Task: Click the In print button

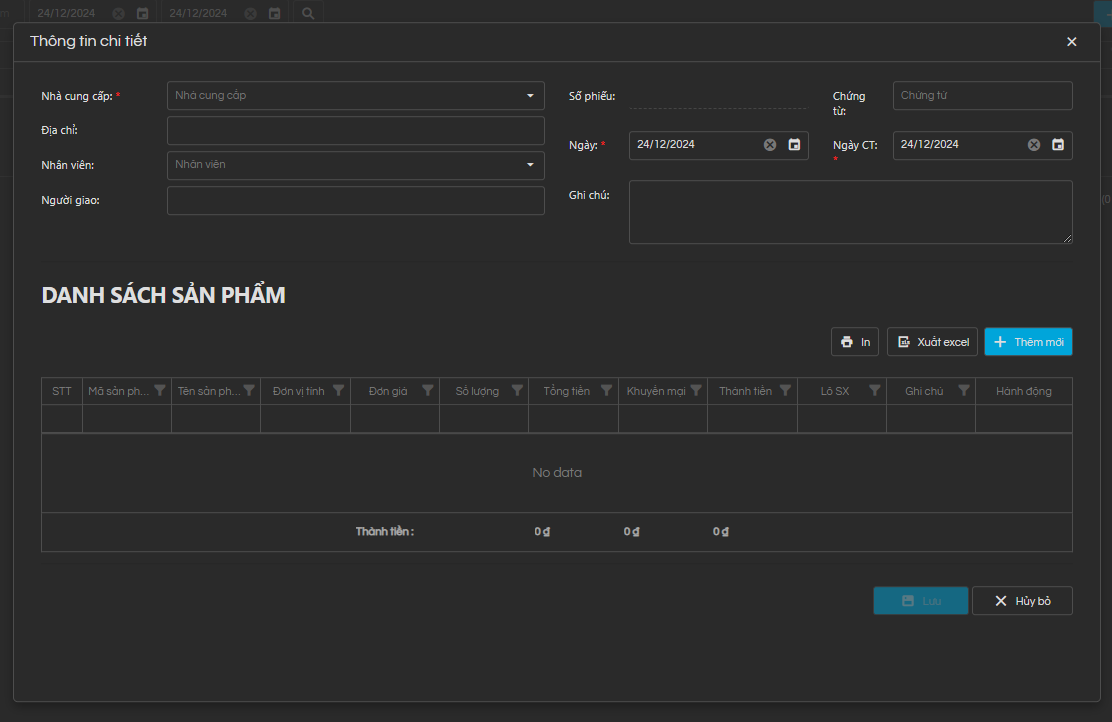Action: point(855,342)
